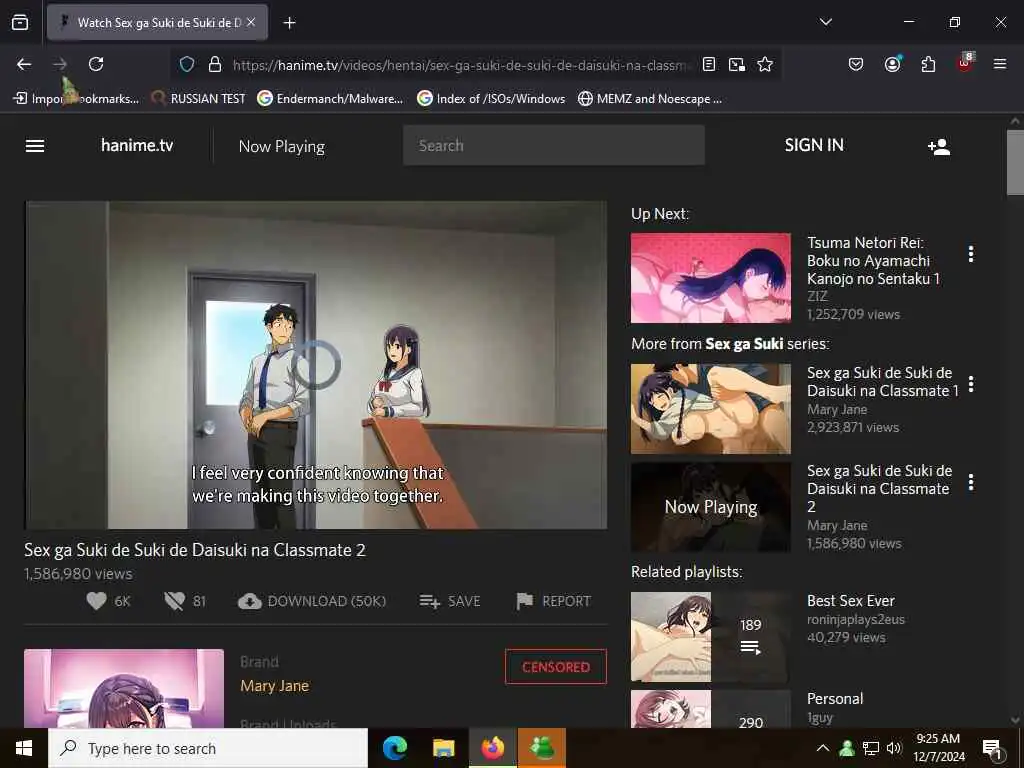
Task: Open Index of /ISOs/Windows bookmark
Action: coord(491,99)
